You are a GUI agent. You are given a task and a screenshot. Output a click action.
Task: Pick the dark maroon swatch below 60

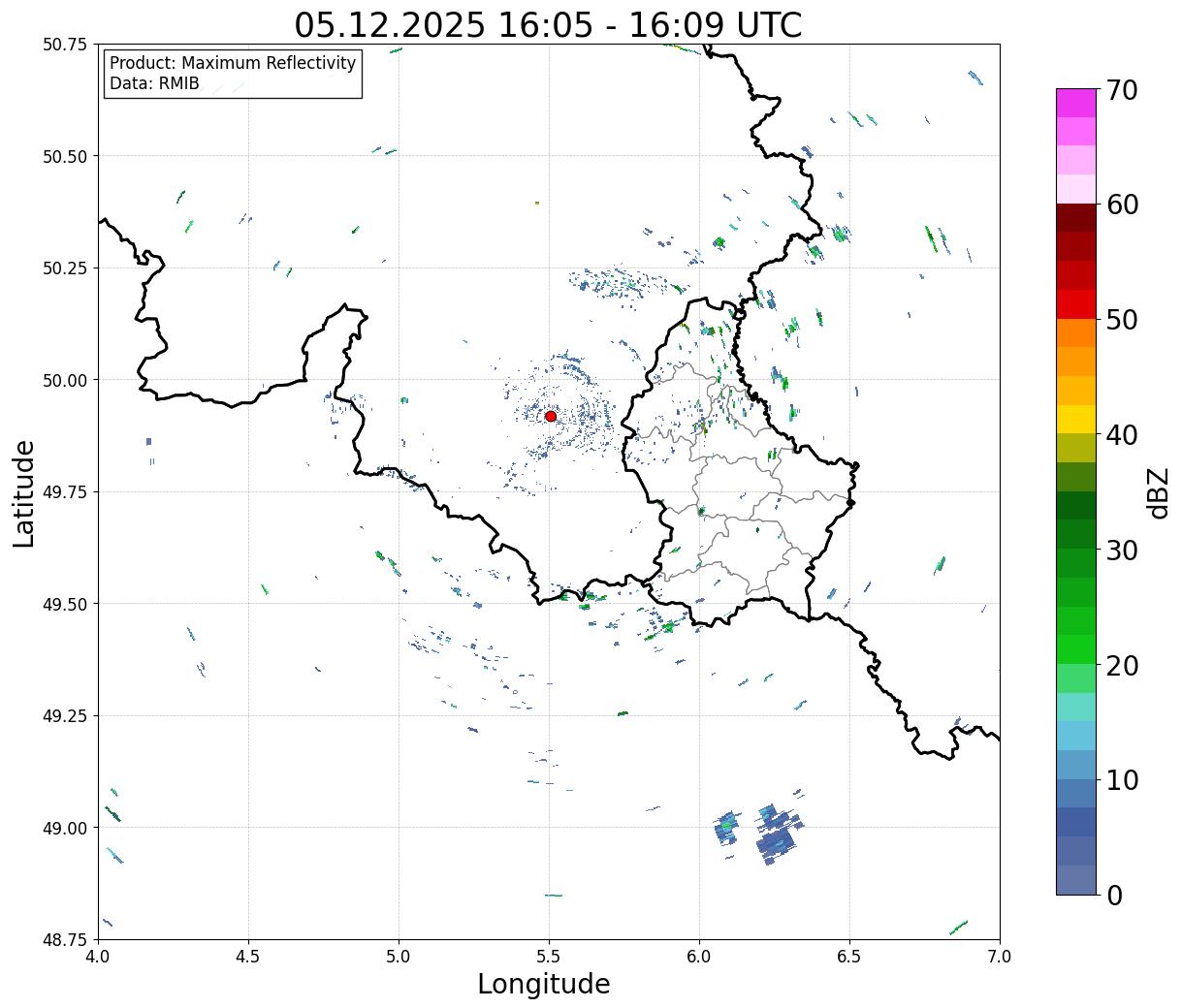coord(1076,218)
